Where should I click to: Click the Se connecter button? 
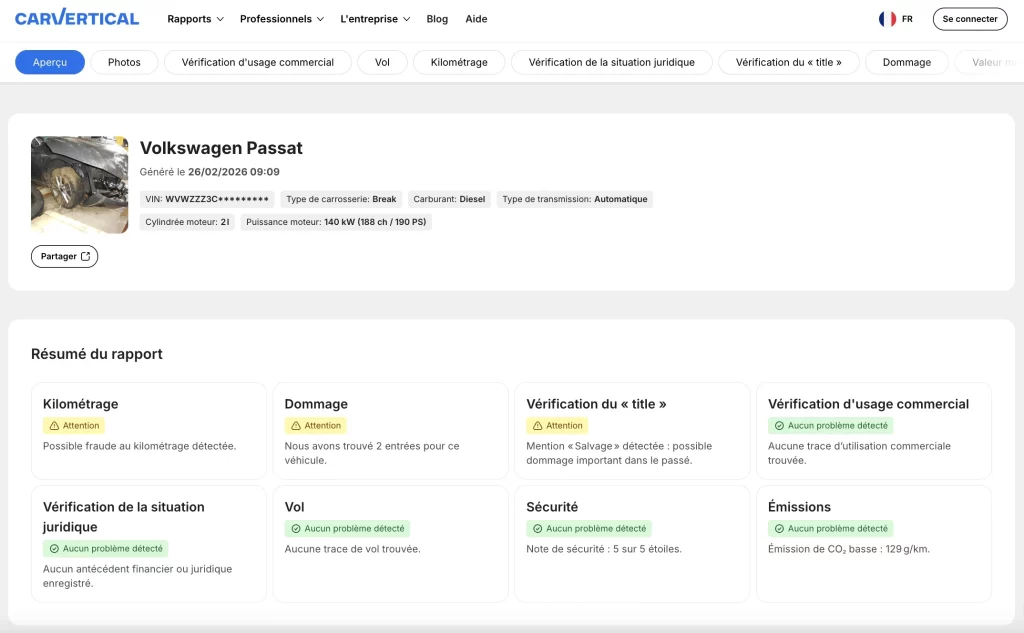[x=970, y=19]
